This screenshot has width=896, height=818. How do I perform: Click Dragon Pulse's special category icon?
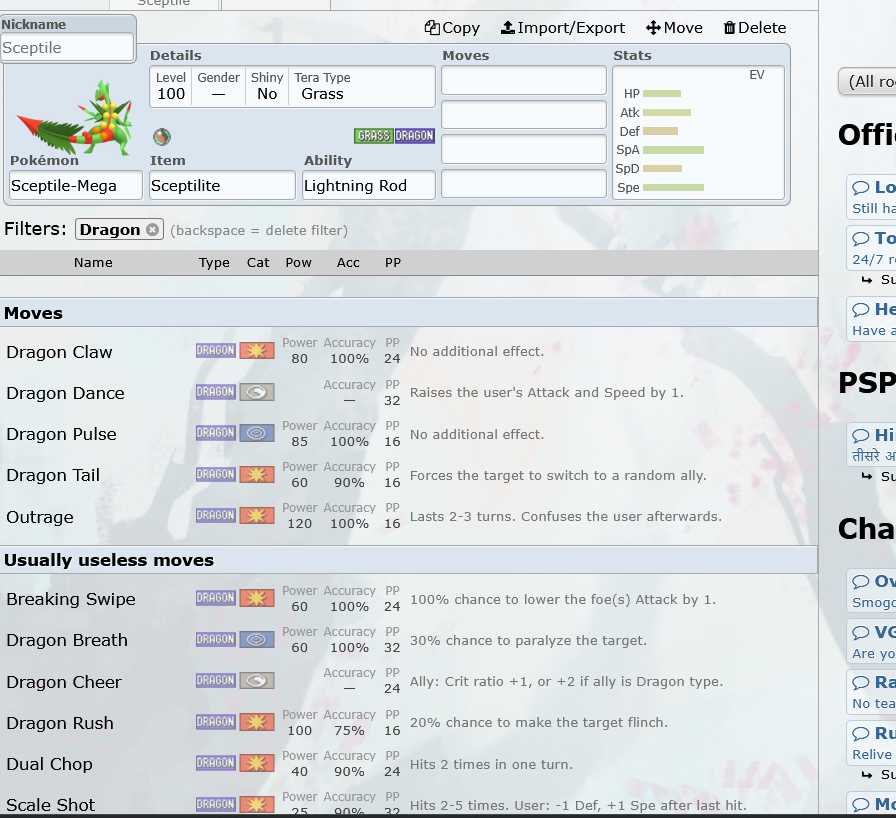pos(257,433)
